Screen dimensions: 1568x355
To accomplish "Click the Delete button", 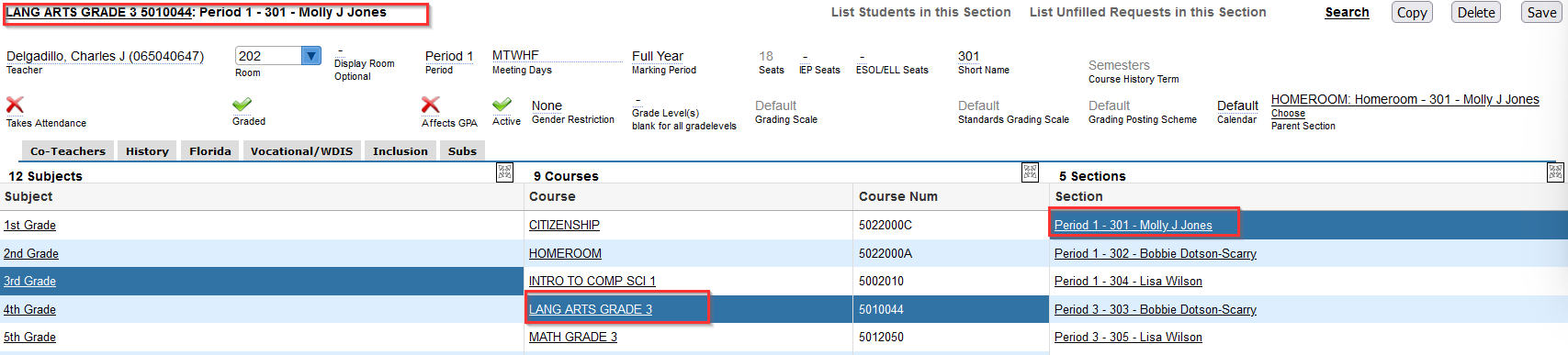I will (1476, 12).
